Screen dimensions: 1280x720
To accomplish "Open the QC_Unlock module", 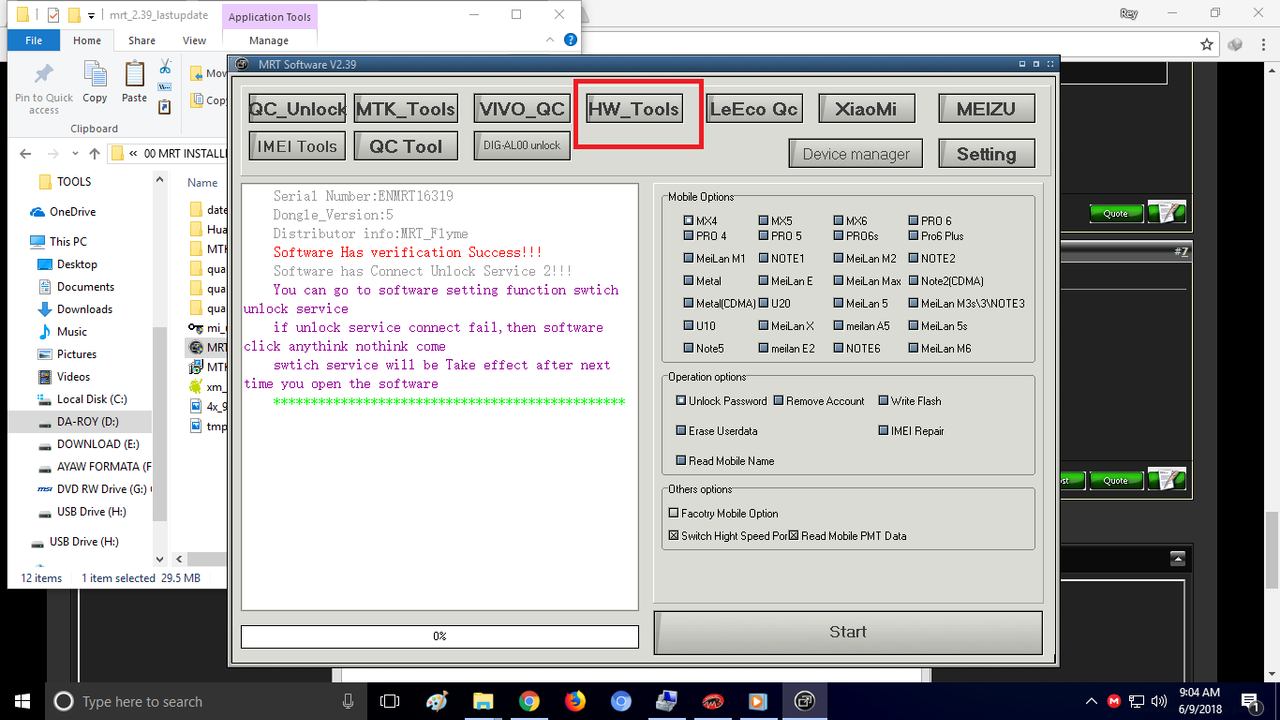I will tap(297, 109).
